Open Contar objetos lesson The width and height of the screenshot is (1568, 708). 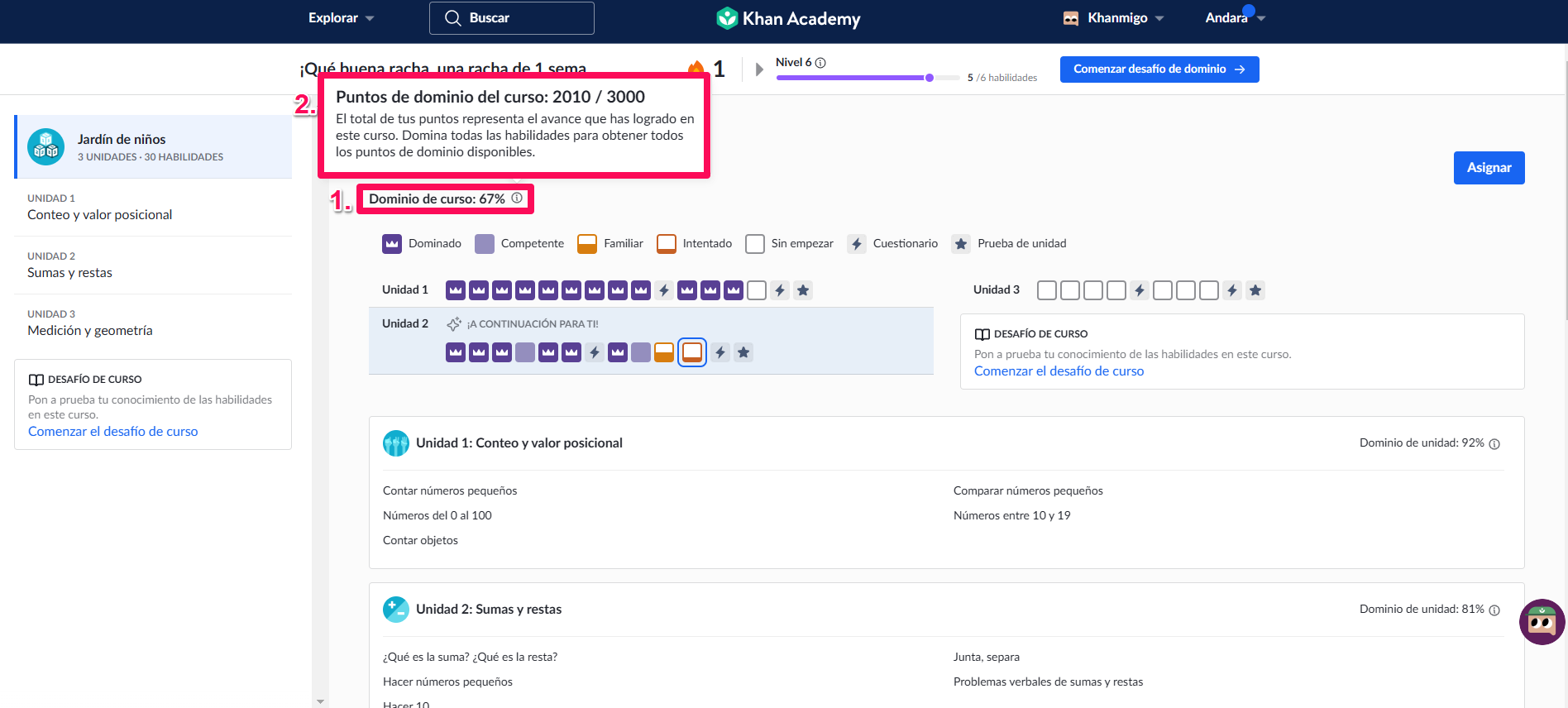tap(420, 541)
